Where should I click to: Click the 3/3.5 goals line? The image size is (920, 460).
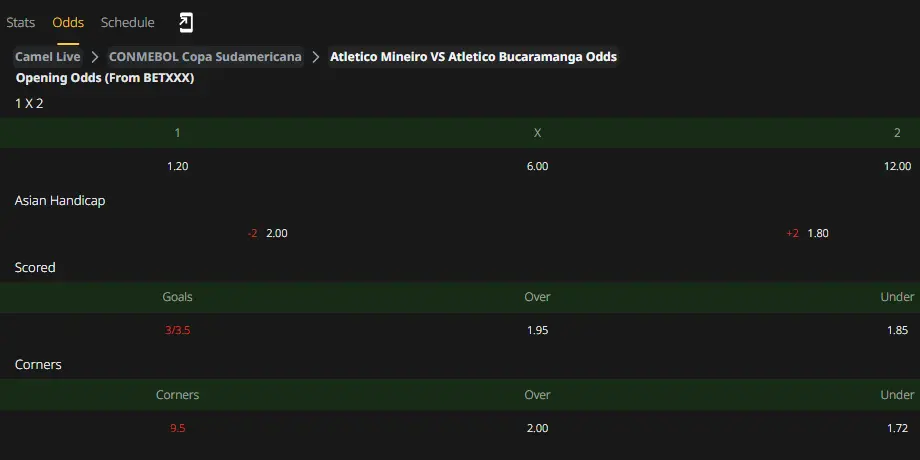pos(177,330)
